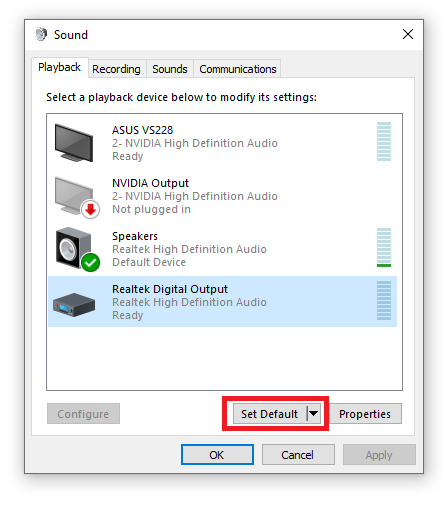Click the ASUS VS228 volume level meter
Viewport: 445px width, 517px height.
[384, 142]
